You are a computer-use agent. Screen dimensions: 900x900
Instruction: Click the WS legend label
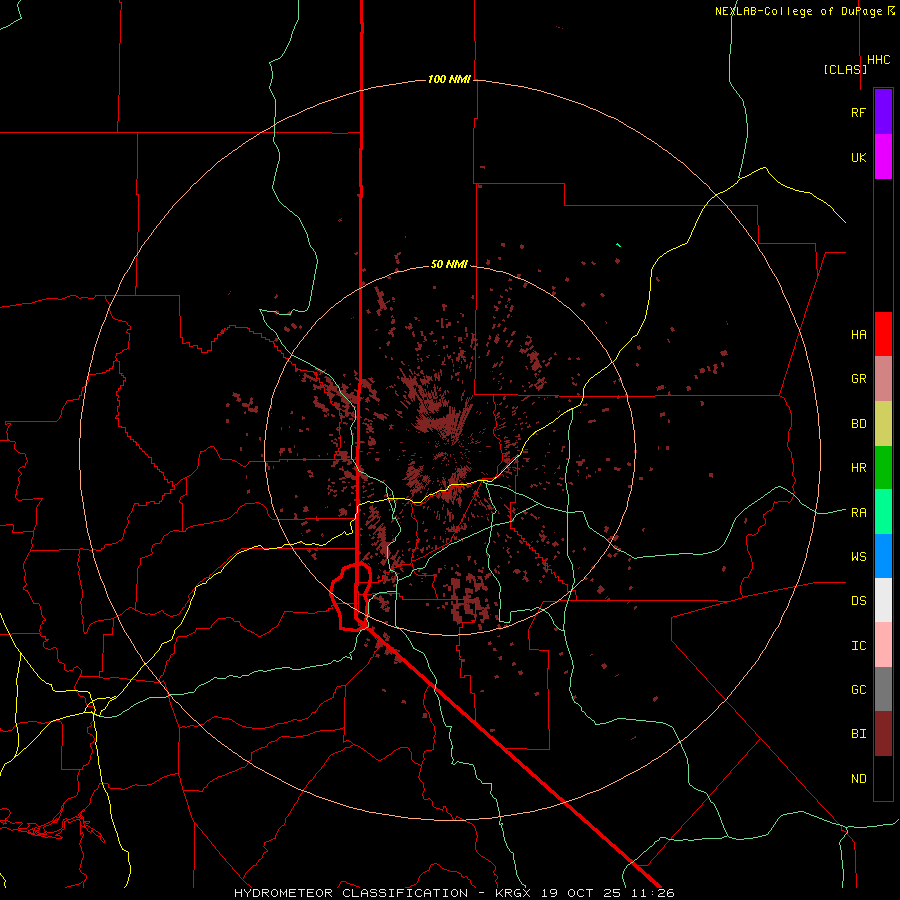point(858,556)
